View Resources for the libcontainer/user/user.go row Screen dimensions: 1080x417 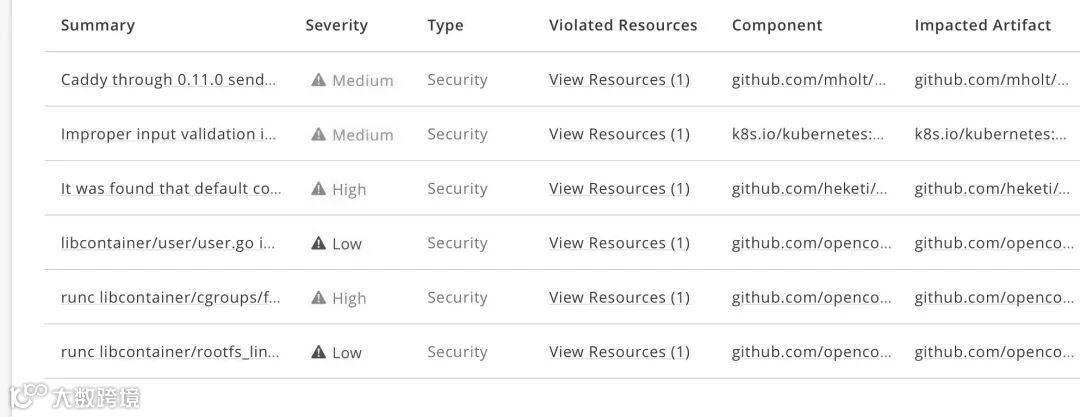pos(619,243)
